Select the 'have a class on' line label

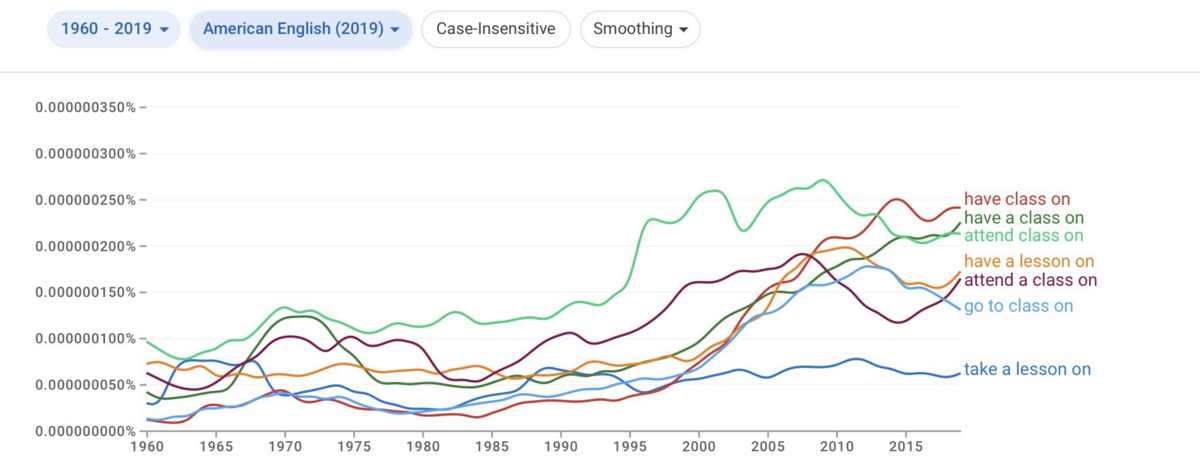point(1024,218)
